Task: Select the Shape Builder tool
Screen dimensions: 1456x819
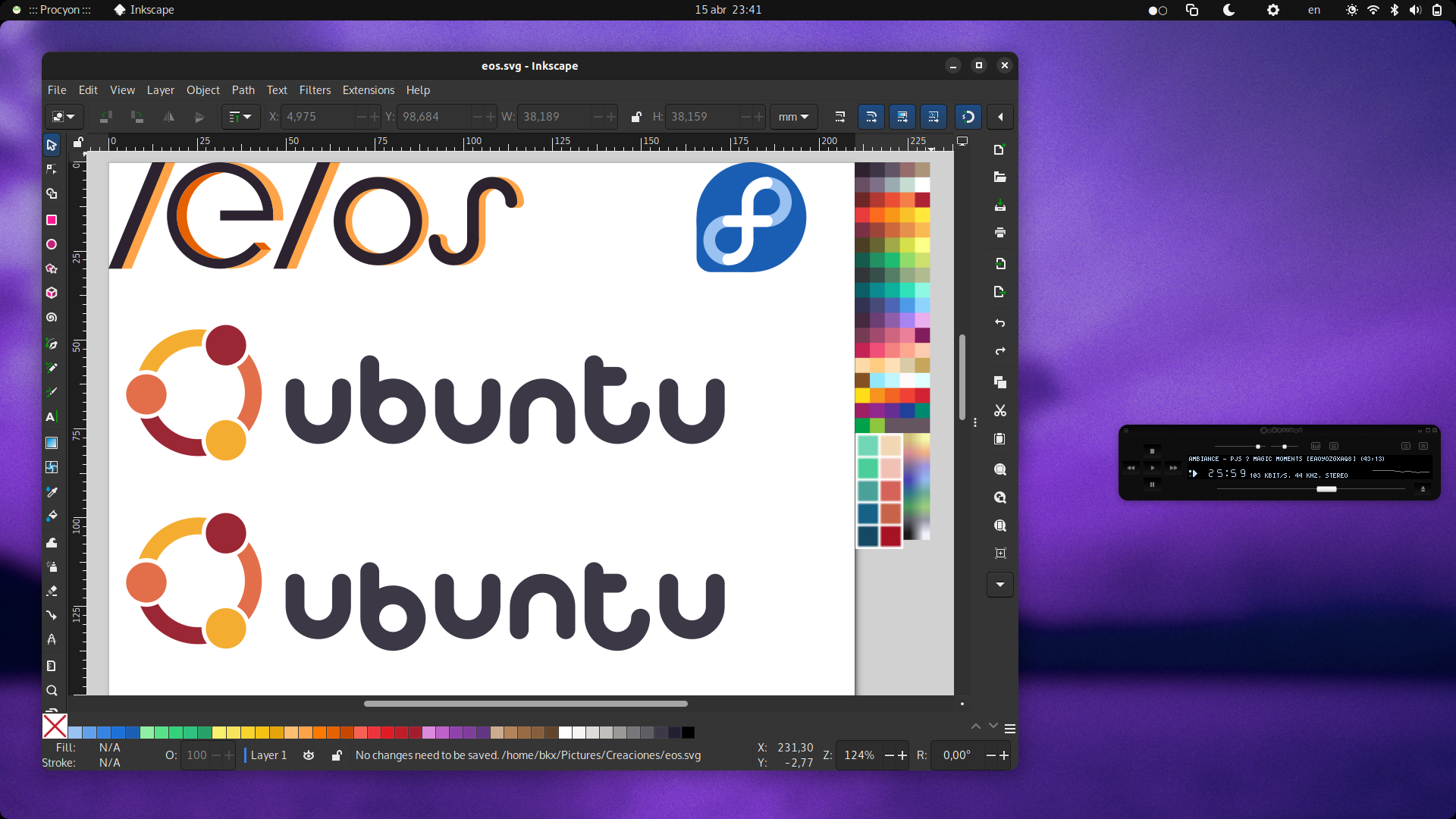Action: 52,194
